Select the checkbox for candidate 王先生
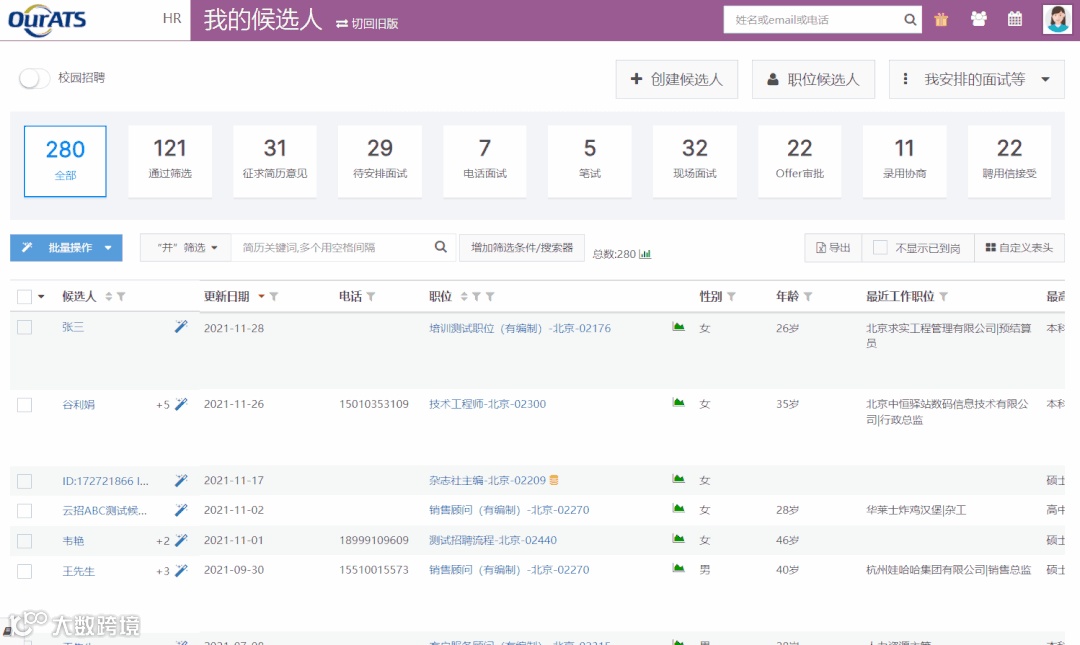 pos(24,571)
